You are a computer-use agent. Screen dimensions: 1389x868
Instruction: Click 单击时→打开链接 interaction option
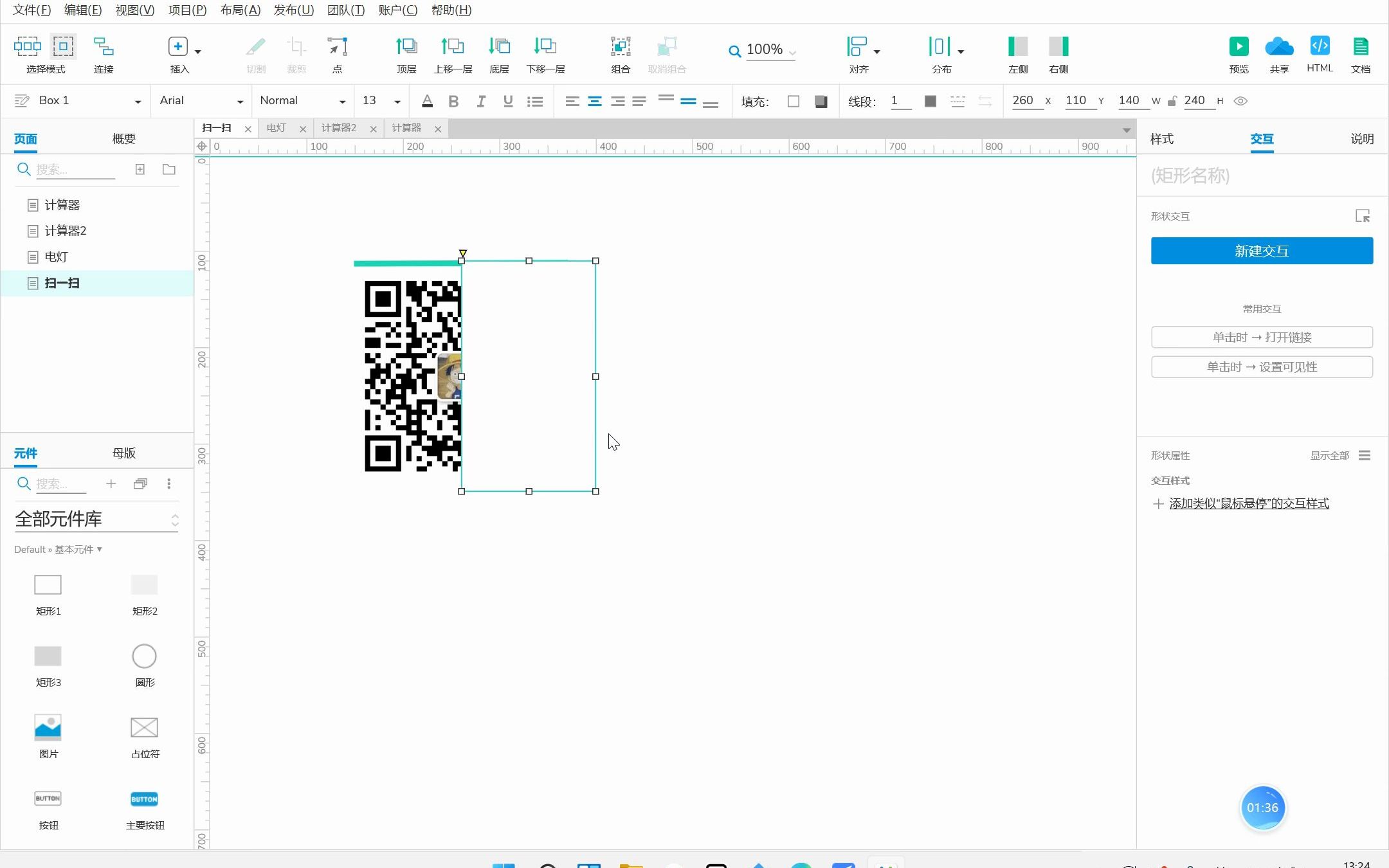[1262, 337]
